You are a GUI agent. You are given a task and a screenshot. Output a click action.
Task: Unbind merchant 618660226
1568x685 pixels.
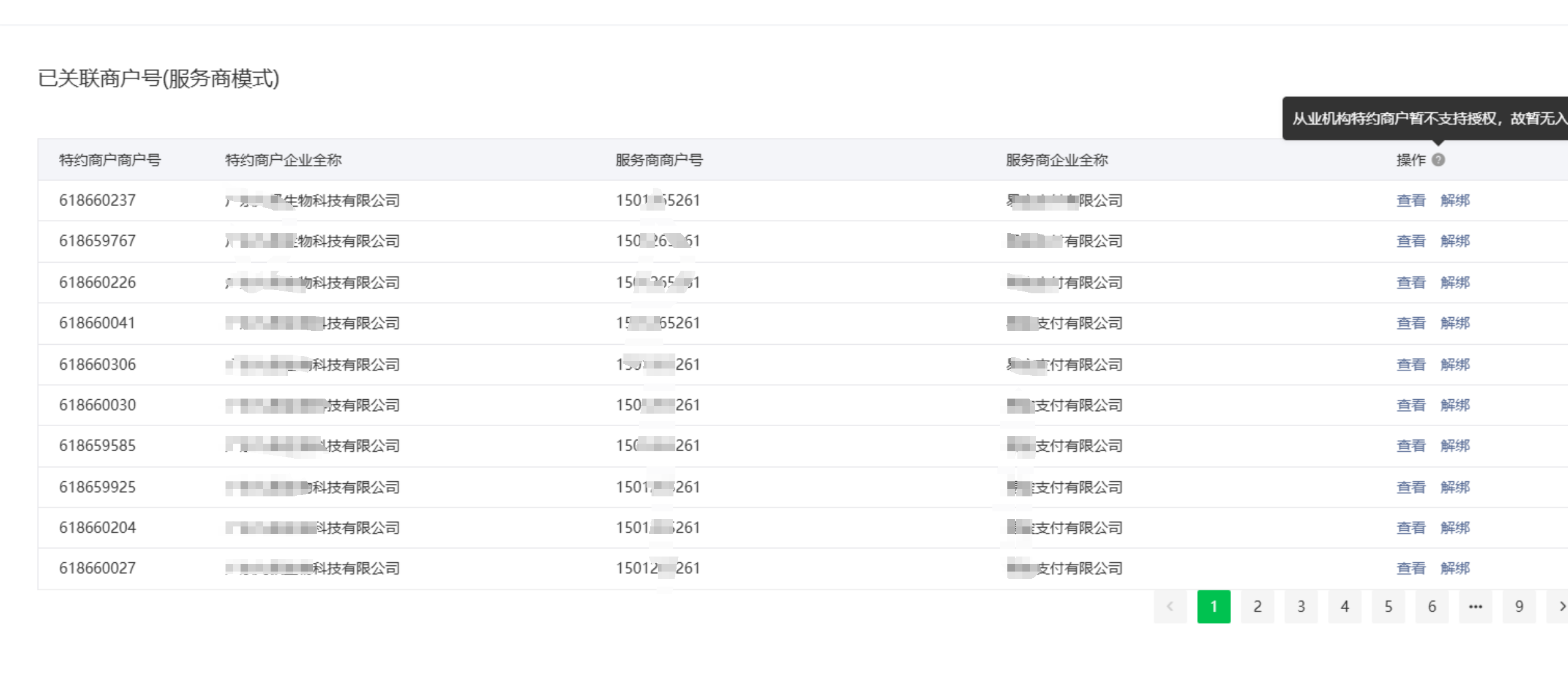(x=1455, y=283)
